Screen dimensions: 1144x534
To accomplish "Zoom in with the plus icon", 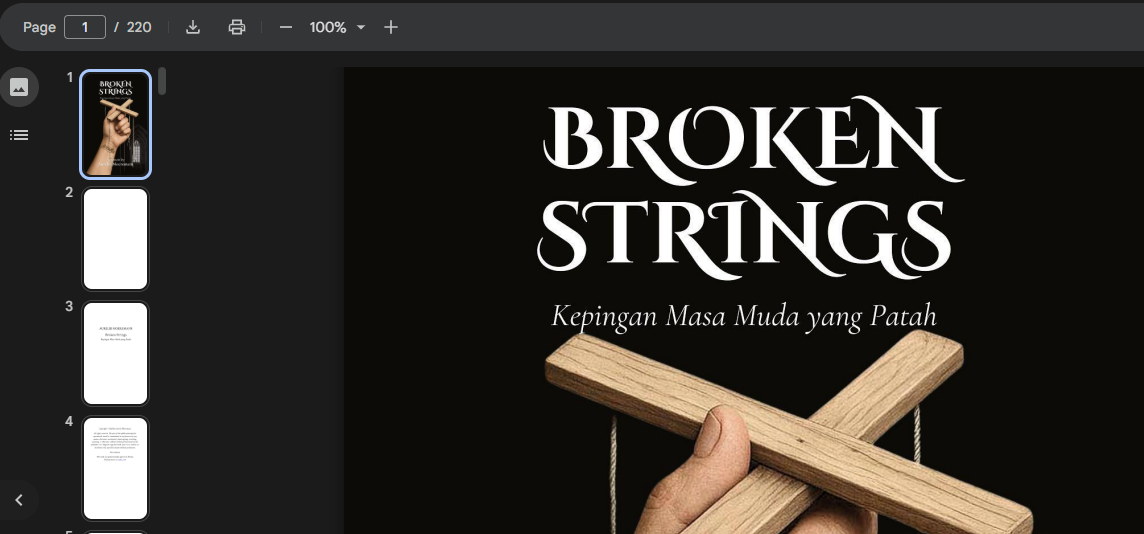I will pos(391,27).
